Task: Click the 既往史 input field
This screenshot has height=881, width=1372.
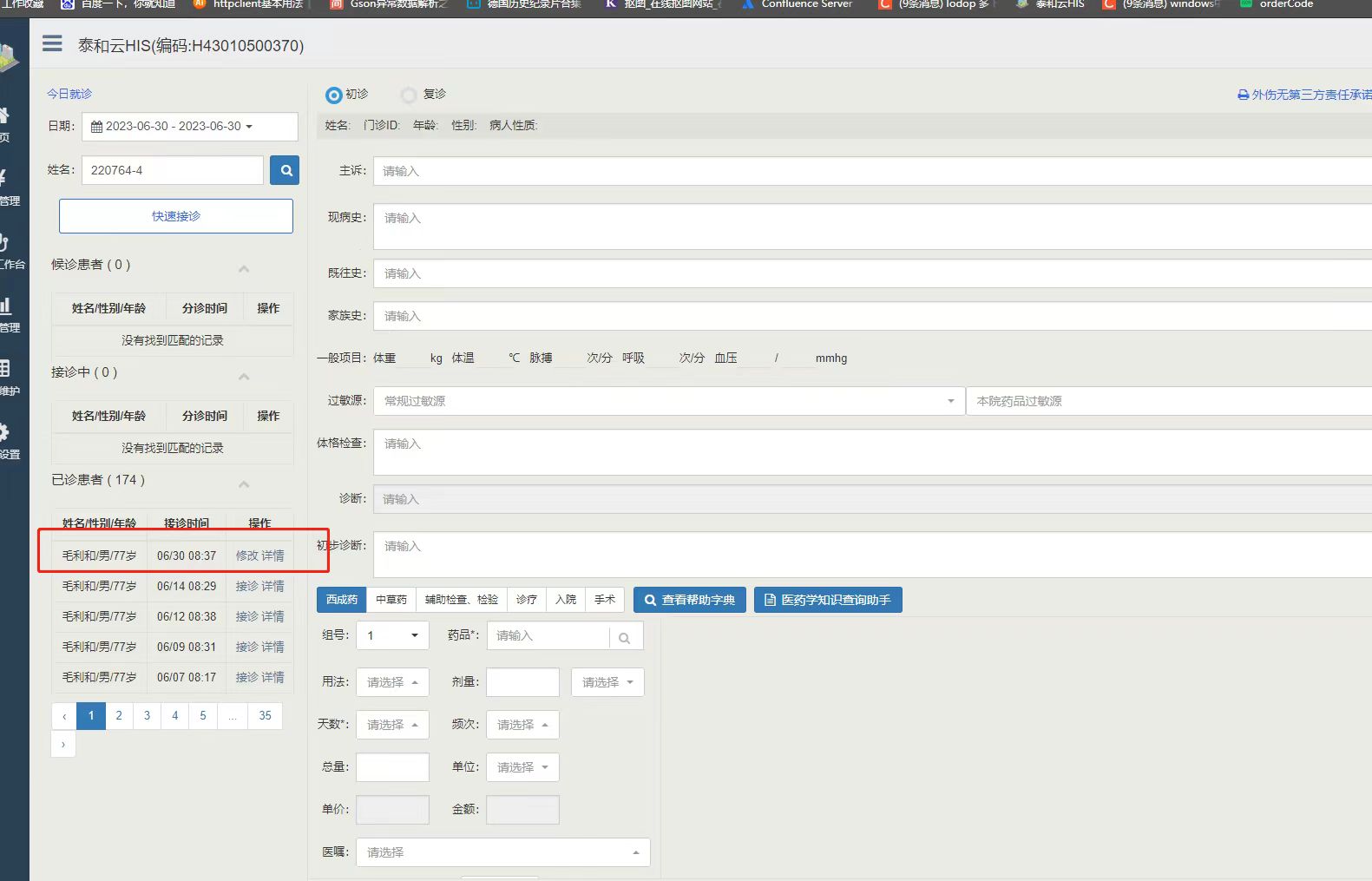Action: [x=873, y=273]
